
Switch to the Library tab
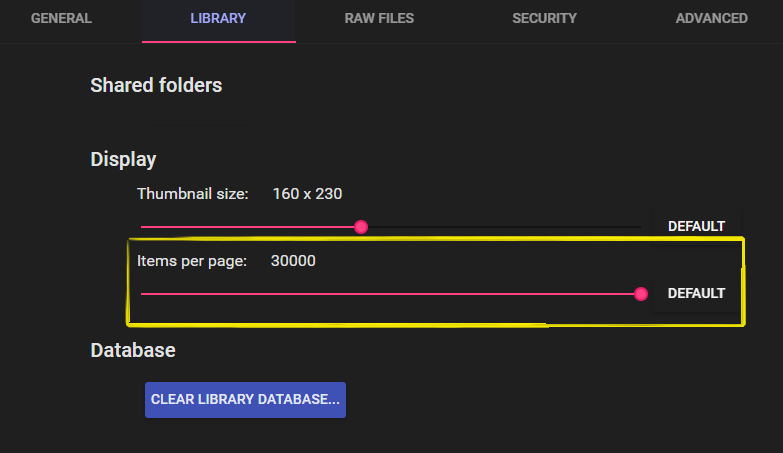click(x=218, y=18)
